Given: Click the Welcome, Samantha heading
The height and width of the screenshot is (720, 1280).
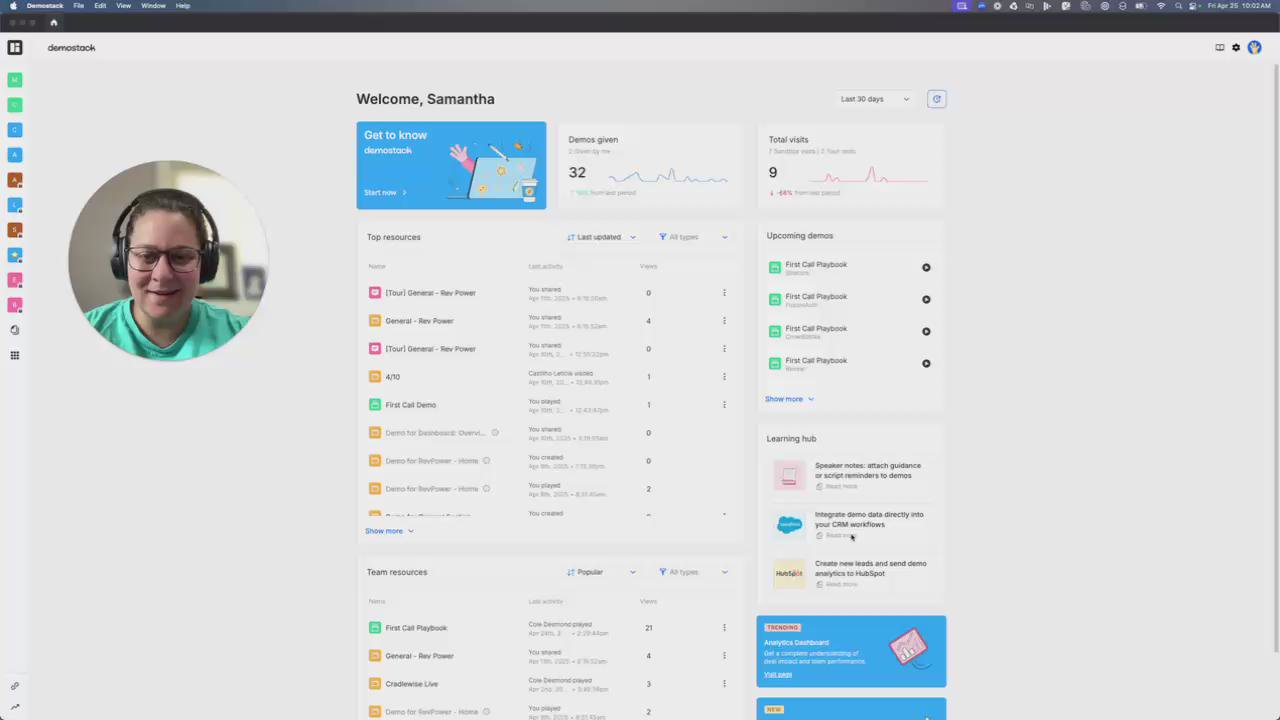Looking at the screenshot, I should click(x=425, y=99).
